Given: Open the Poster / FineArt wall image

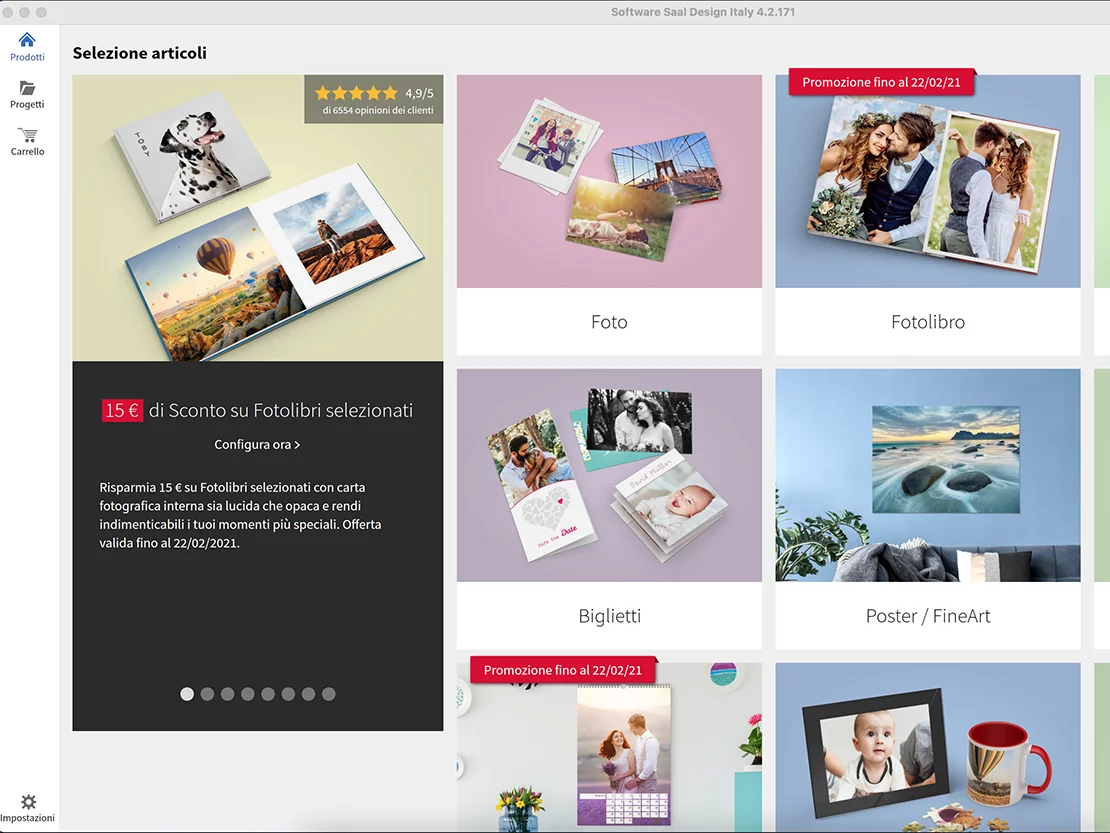Looking at the screenshot, I should pos(927,475).
